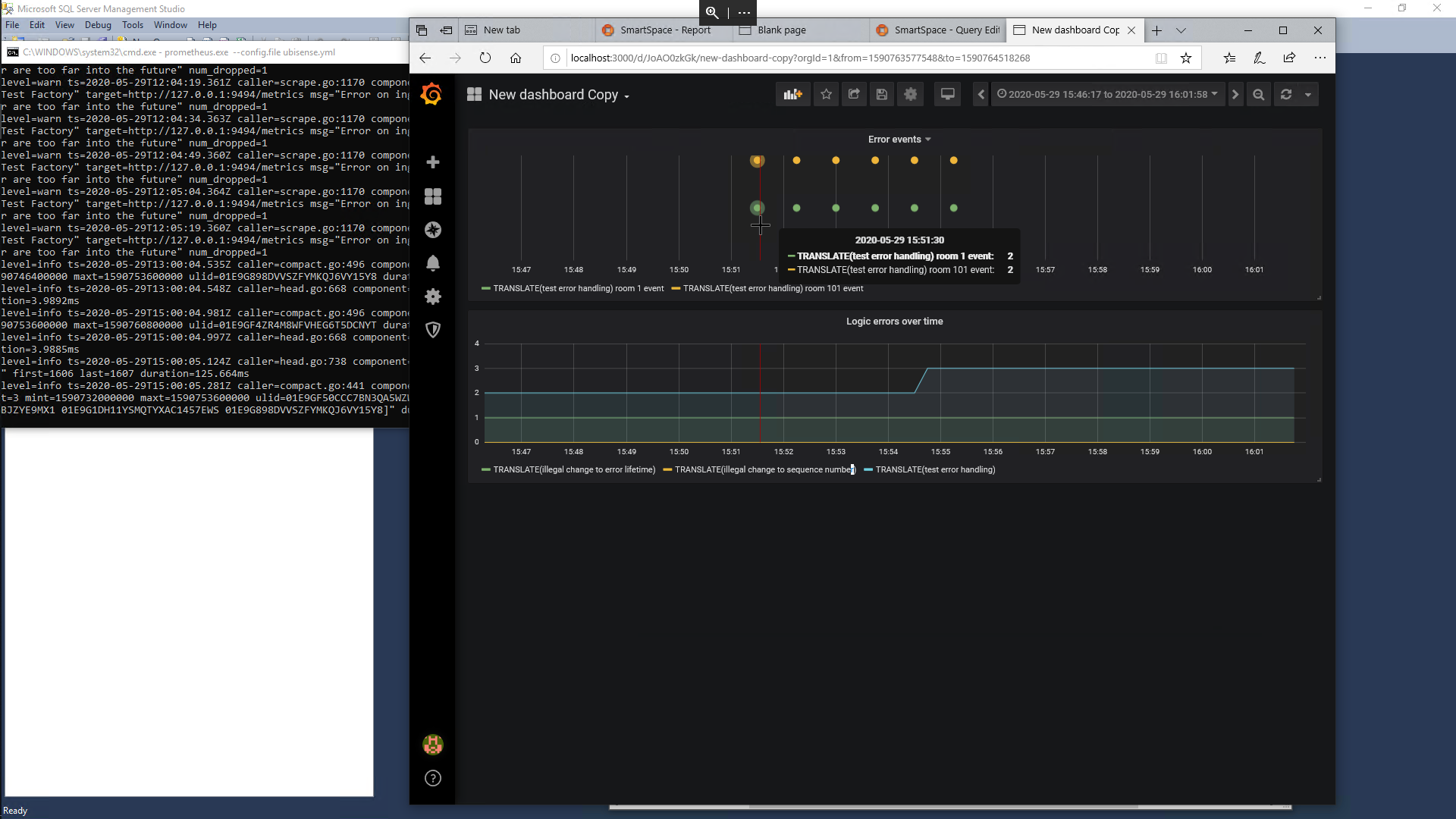The image size is (1456, 819).
Task: Save the dashboard with the disk icon
Action: (x=882, y=94)
